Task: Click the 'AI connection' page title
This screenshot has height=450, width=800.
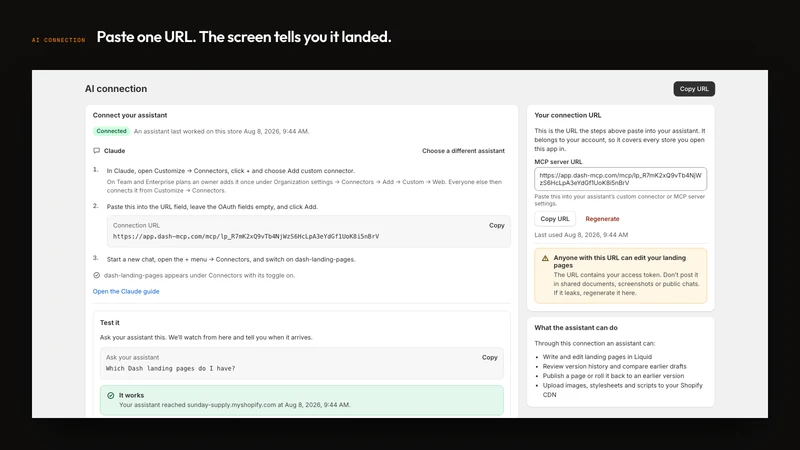Action: (116, 89)
